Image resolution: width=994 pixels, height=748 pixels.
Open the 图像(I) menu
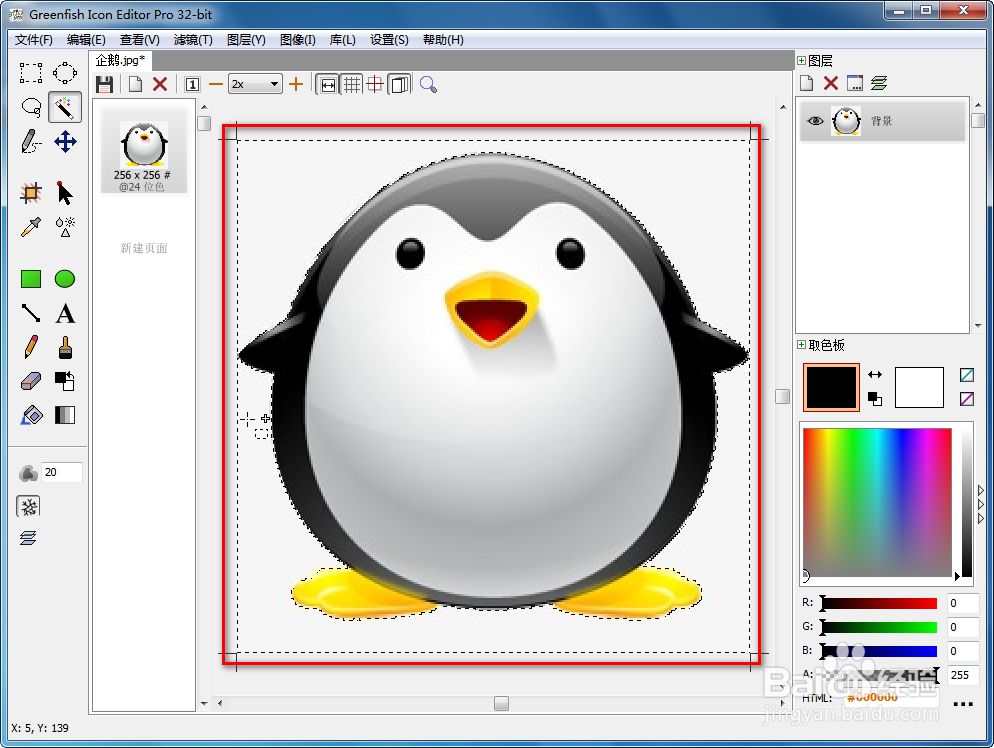(x=297, y=40)
